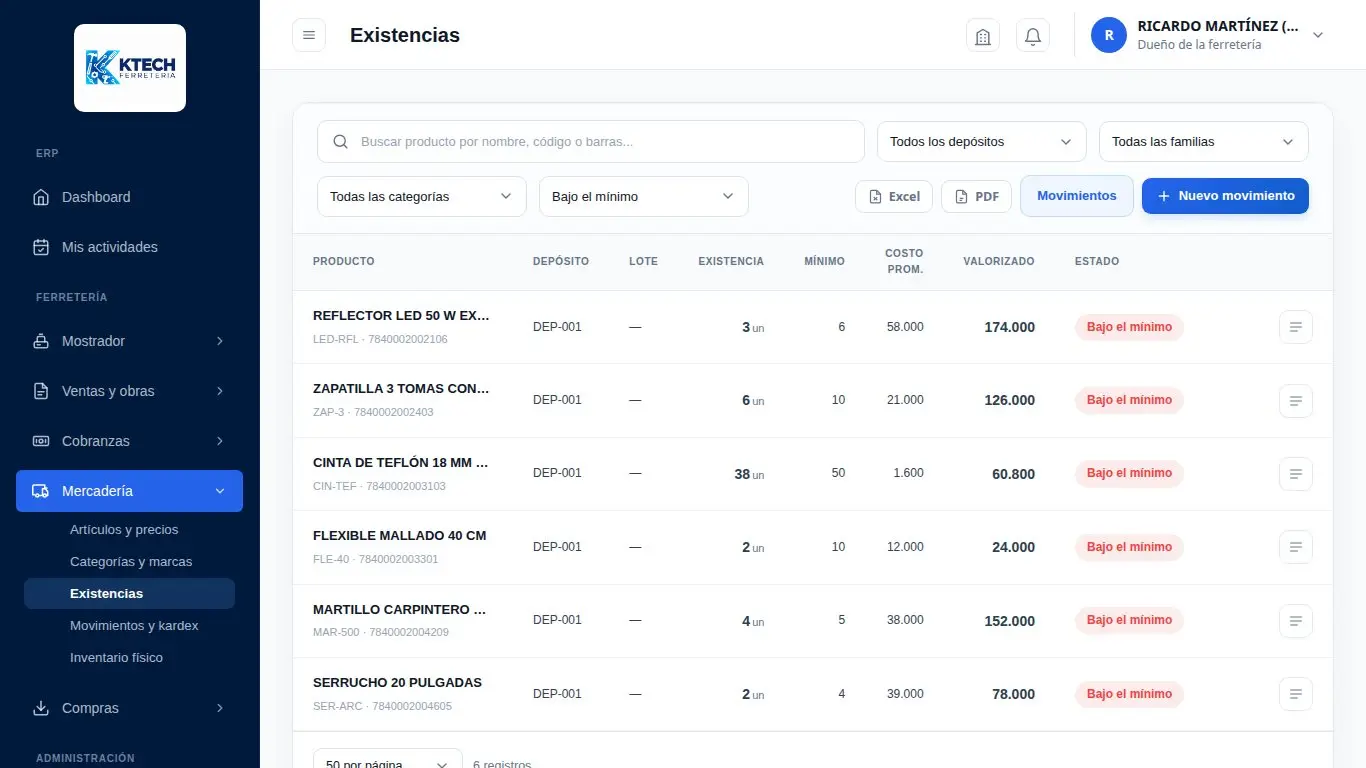This screenshot has height=768, width=1366.
Task: Click Bajo el mínimo badge on SERRUCHO row
Action: 1129,694
